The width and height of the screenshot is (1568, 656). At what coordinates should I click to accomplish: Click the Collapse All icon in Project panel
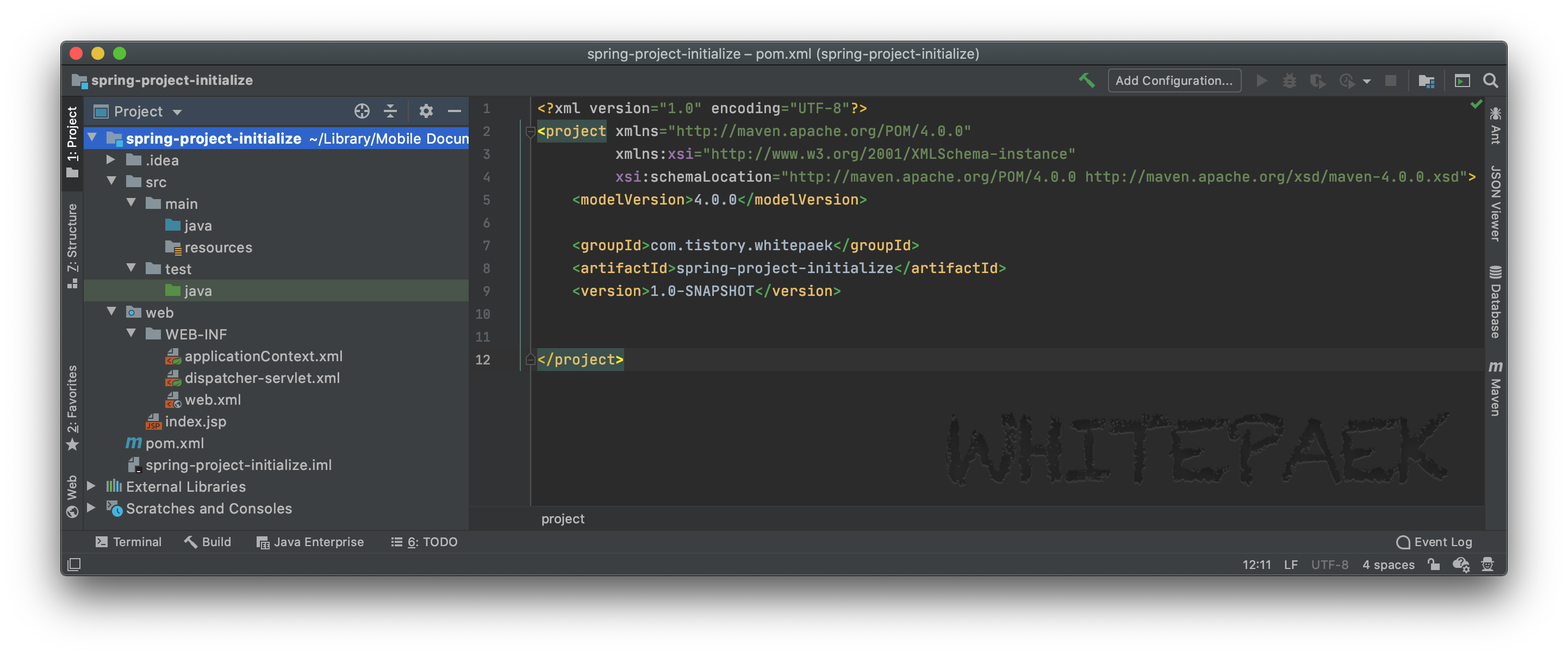390,111
